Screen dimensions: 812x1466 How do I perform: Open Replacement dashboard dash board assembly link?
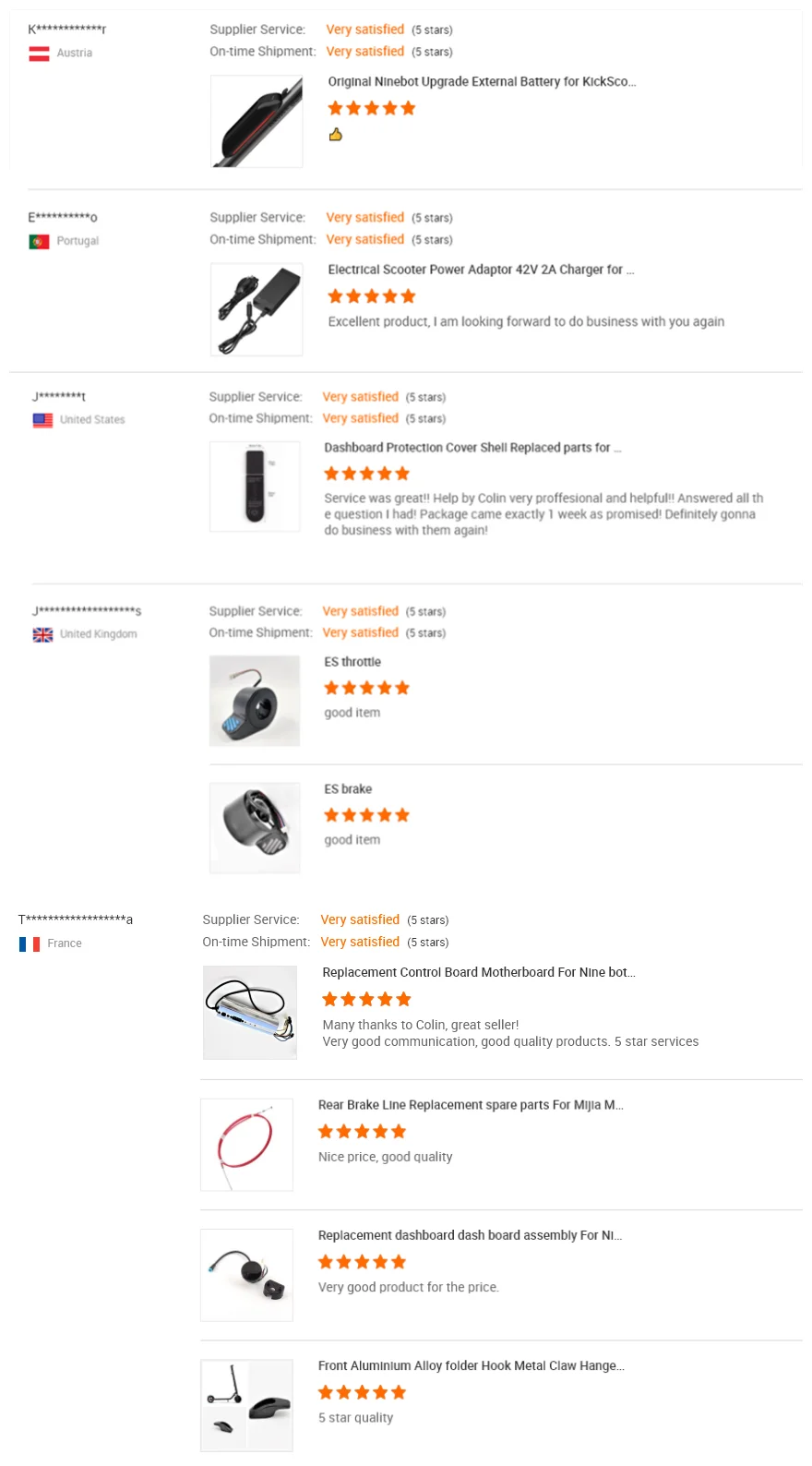pos(470,1235)
